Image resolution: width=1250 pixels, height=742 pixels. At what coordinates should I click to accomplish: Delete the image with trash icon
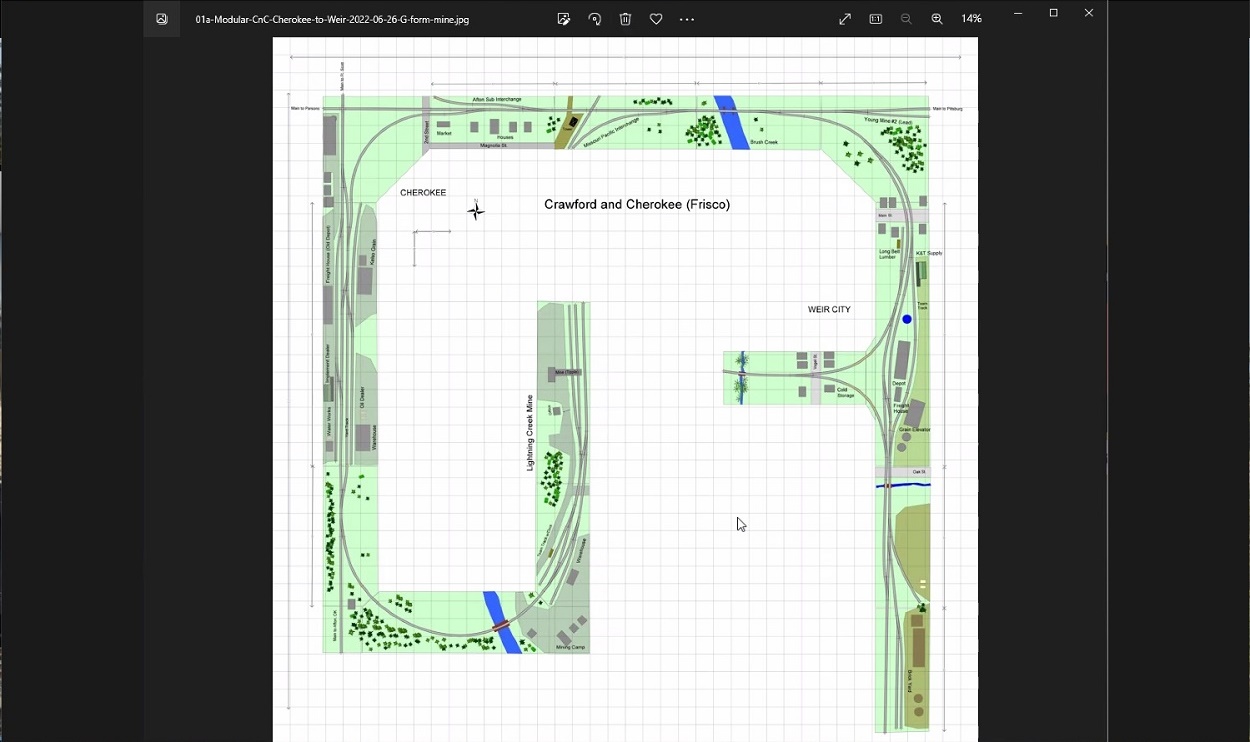coord(625,19)
